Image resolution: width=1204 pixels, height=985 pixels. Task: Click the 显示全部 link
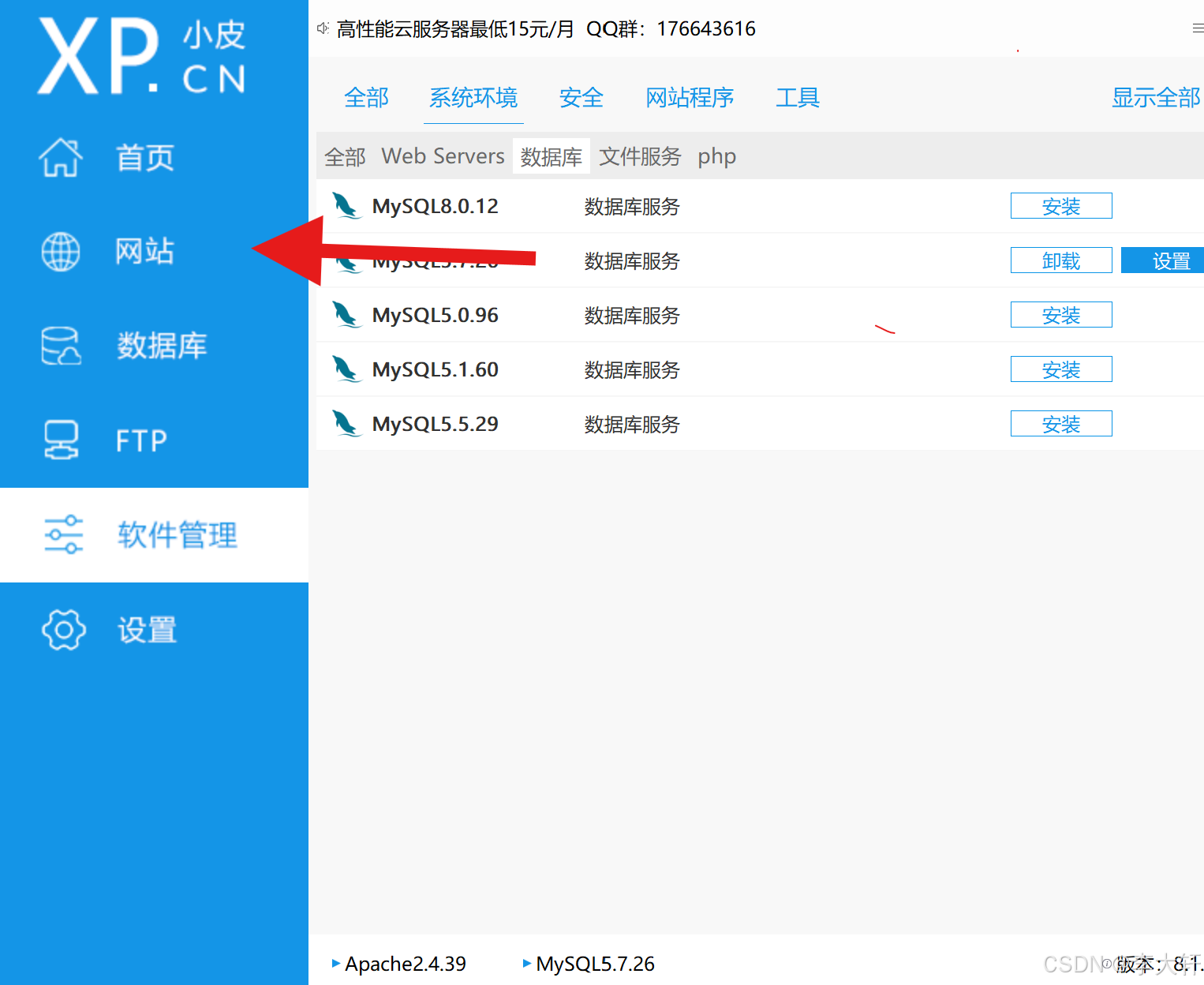pyautogui.click(x=1157, y=98)
